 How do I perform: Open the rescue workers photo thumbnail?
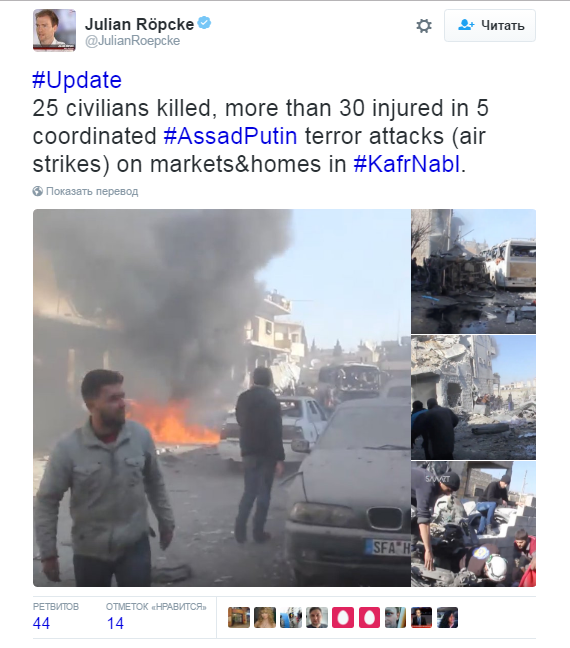click(x=474, y=524)
